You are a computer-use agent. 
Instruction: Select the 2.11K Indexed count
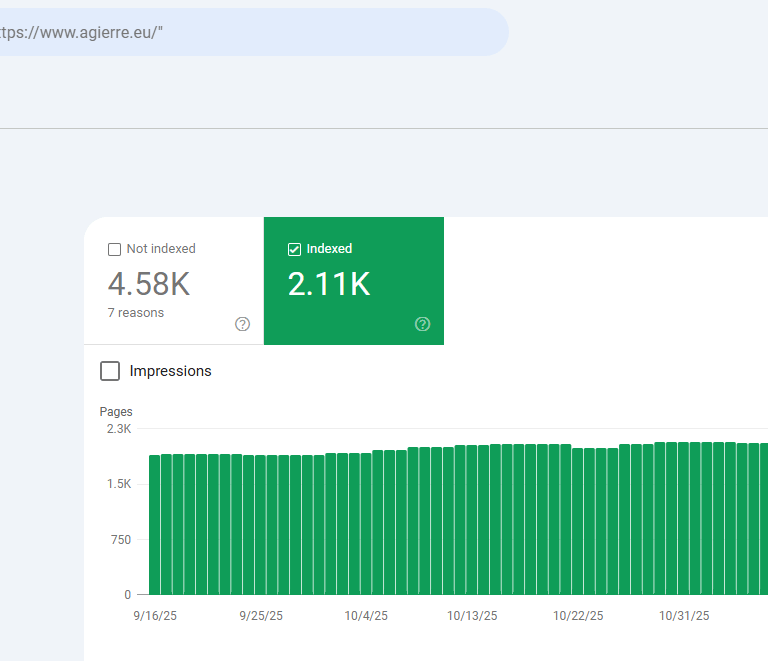[329, 284]
